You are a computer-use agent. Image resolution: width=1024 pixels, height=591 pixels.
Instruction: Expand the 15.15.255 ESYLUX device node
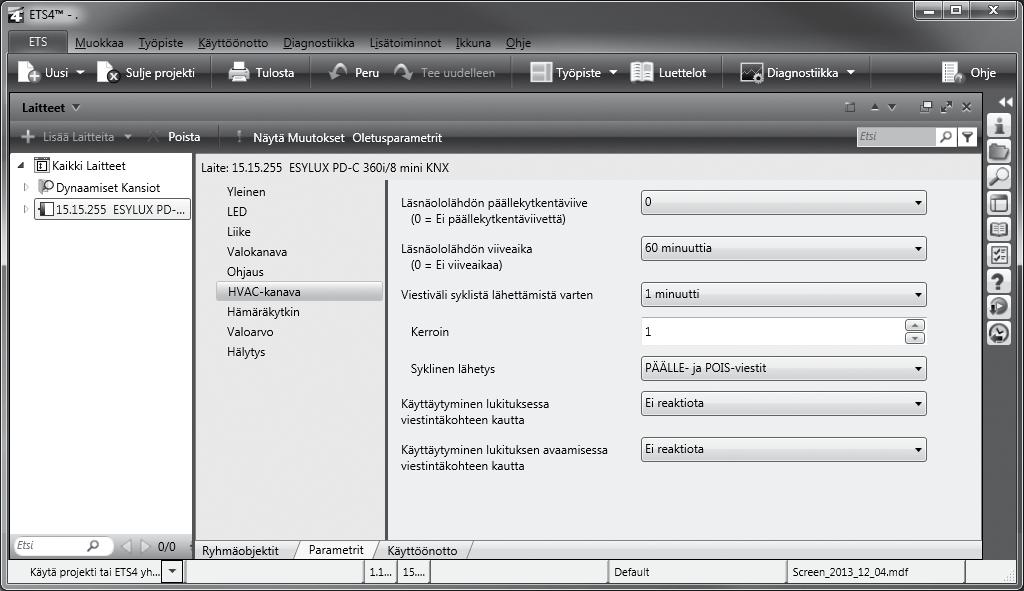(x=25, y=210)
